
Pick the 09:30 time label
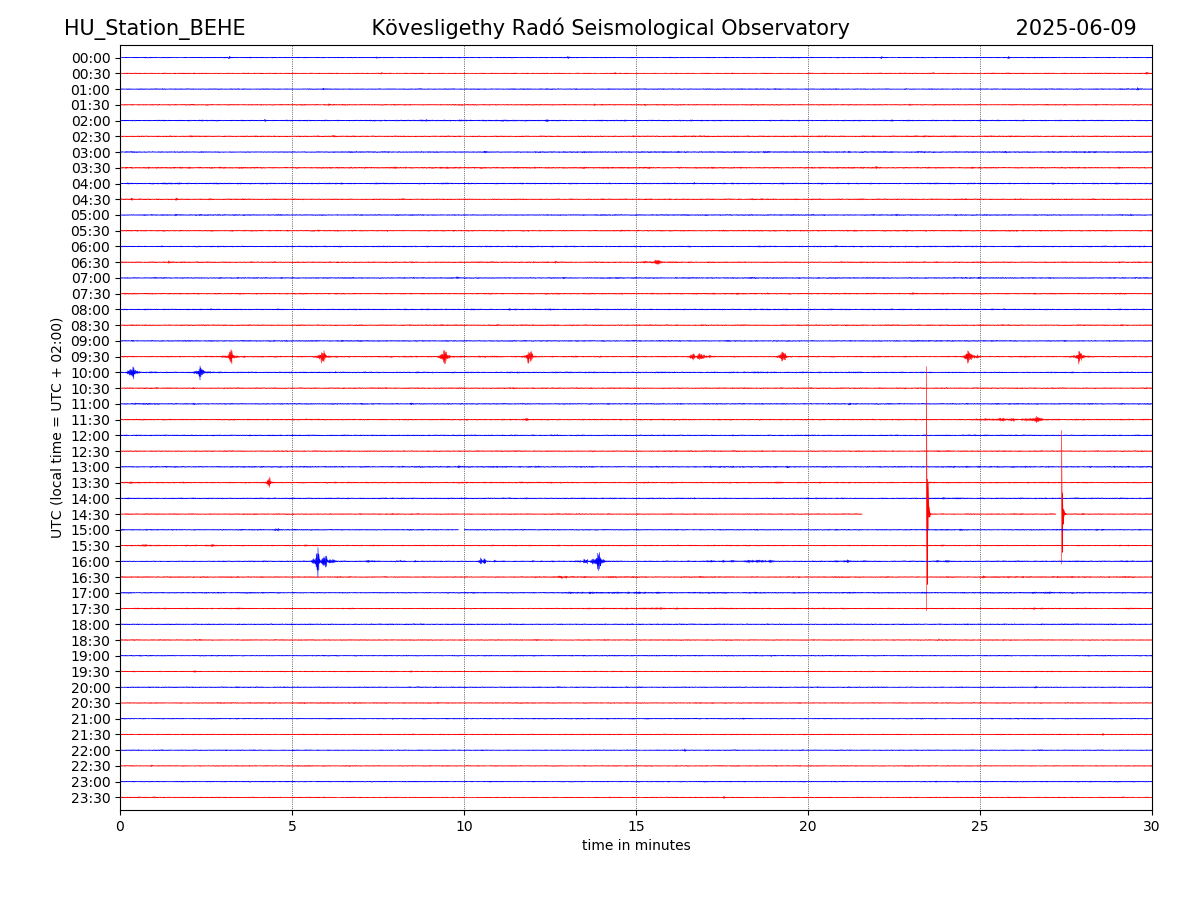[x=91, y=357]
